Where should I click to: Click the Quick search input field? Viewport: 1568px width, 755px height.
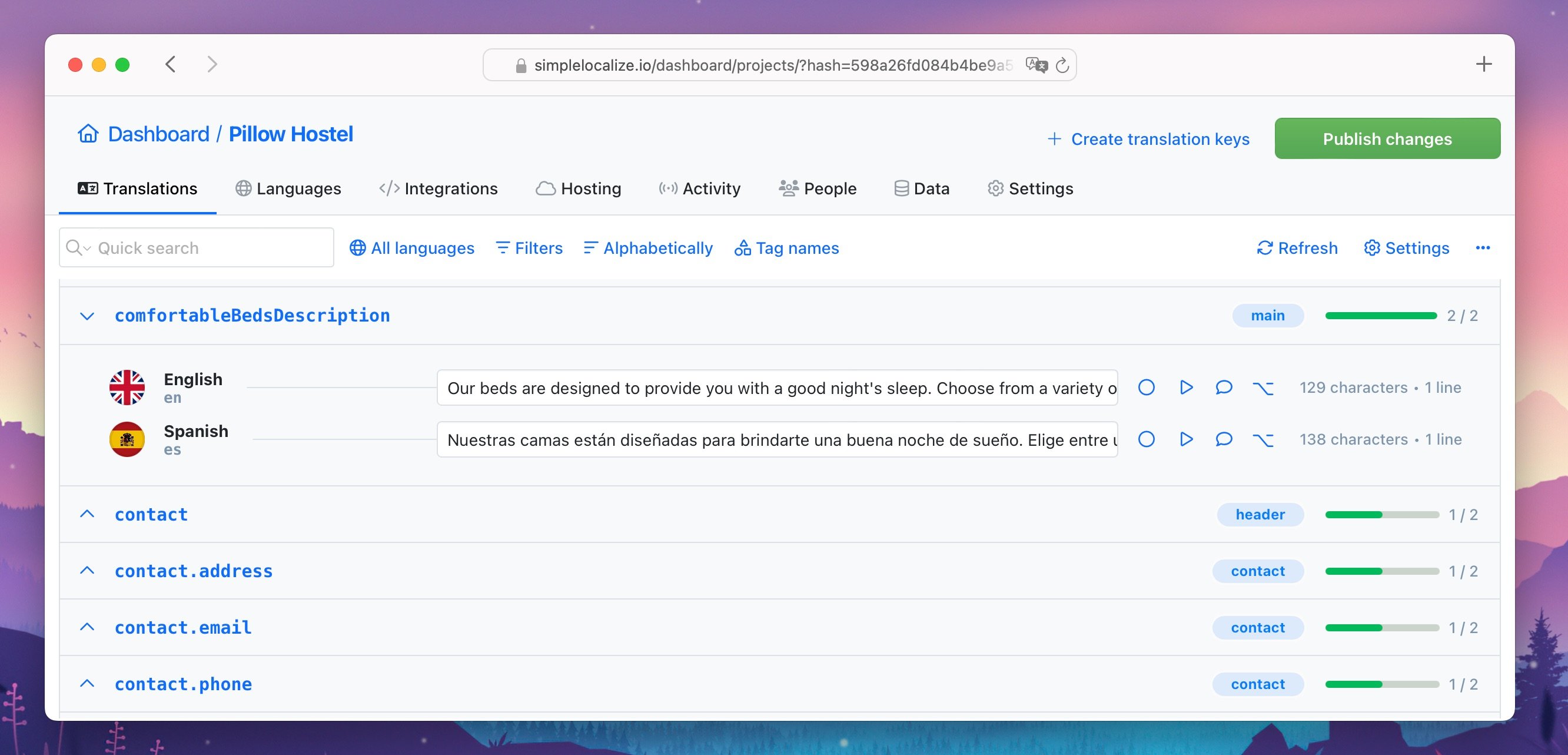click(x=196, y=247)
